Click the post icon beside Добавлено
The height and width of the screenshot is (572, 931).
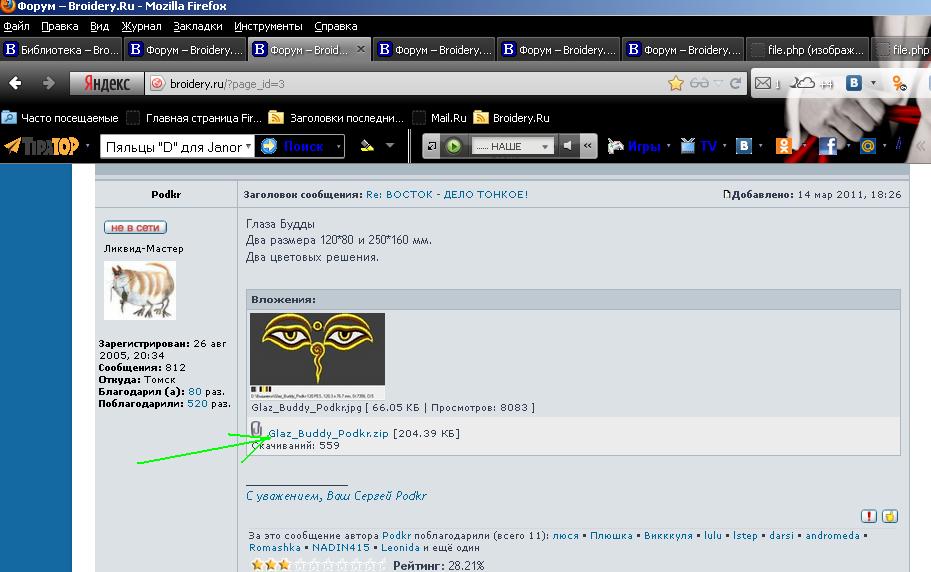727,194
